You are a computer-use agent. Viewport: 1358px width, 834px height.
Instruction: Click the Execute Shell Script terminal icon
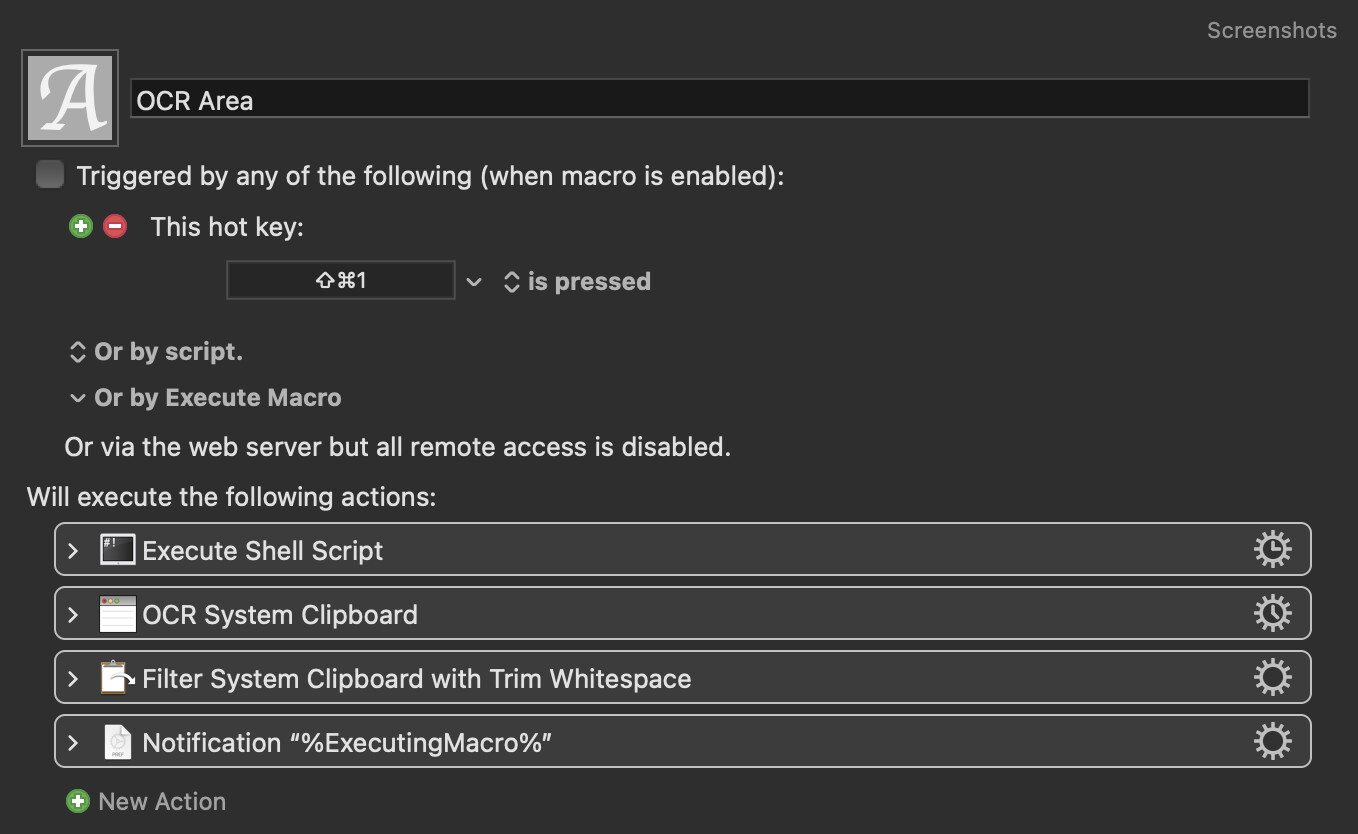(x=117, y=550)
